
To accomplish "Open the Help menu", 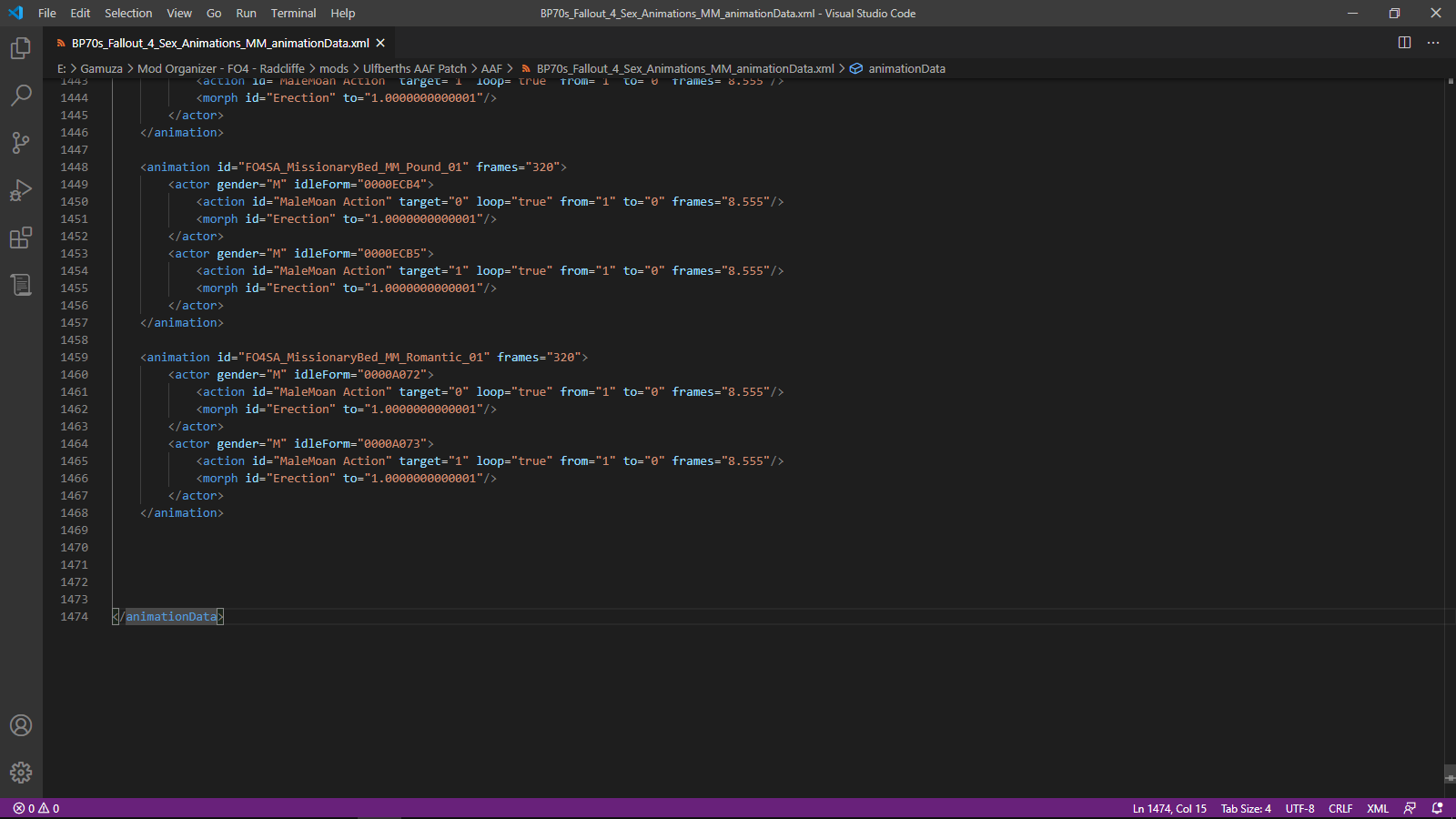I will tap(343, 13).
